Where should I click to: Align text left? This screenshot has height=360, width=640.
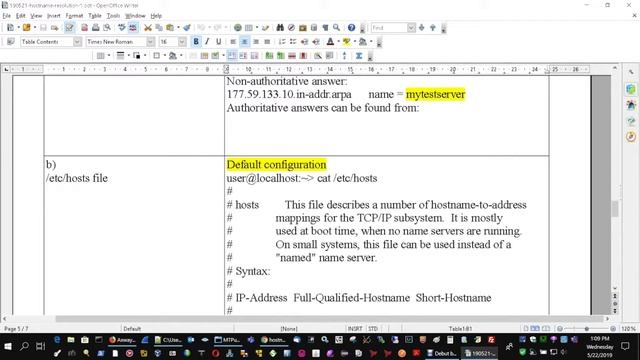233,42
